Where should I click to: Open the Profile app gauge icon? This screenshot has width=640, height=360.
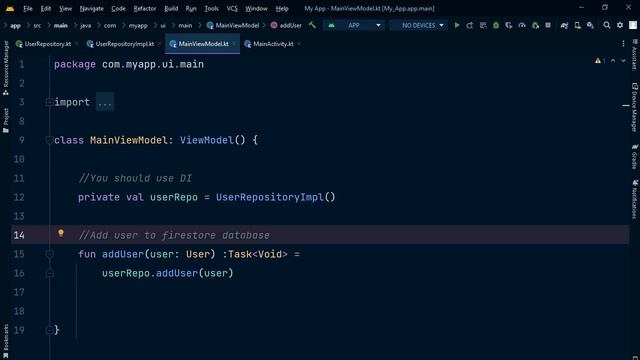pos(522,25)
